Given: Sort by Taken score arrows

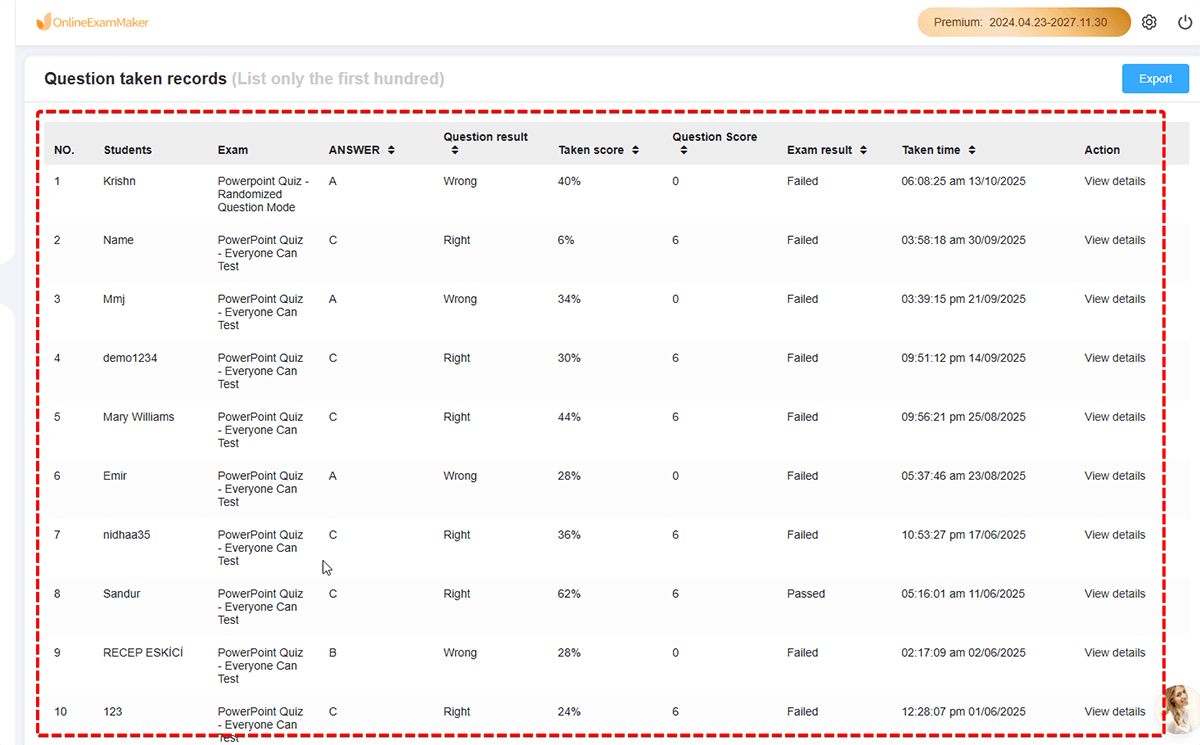Looking at the screenshot, I should (634, 150).
